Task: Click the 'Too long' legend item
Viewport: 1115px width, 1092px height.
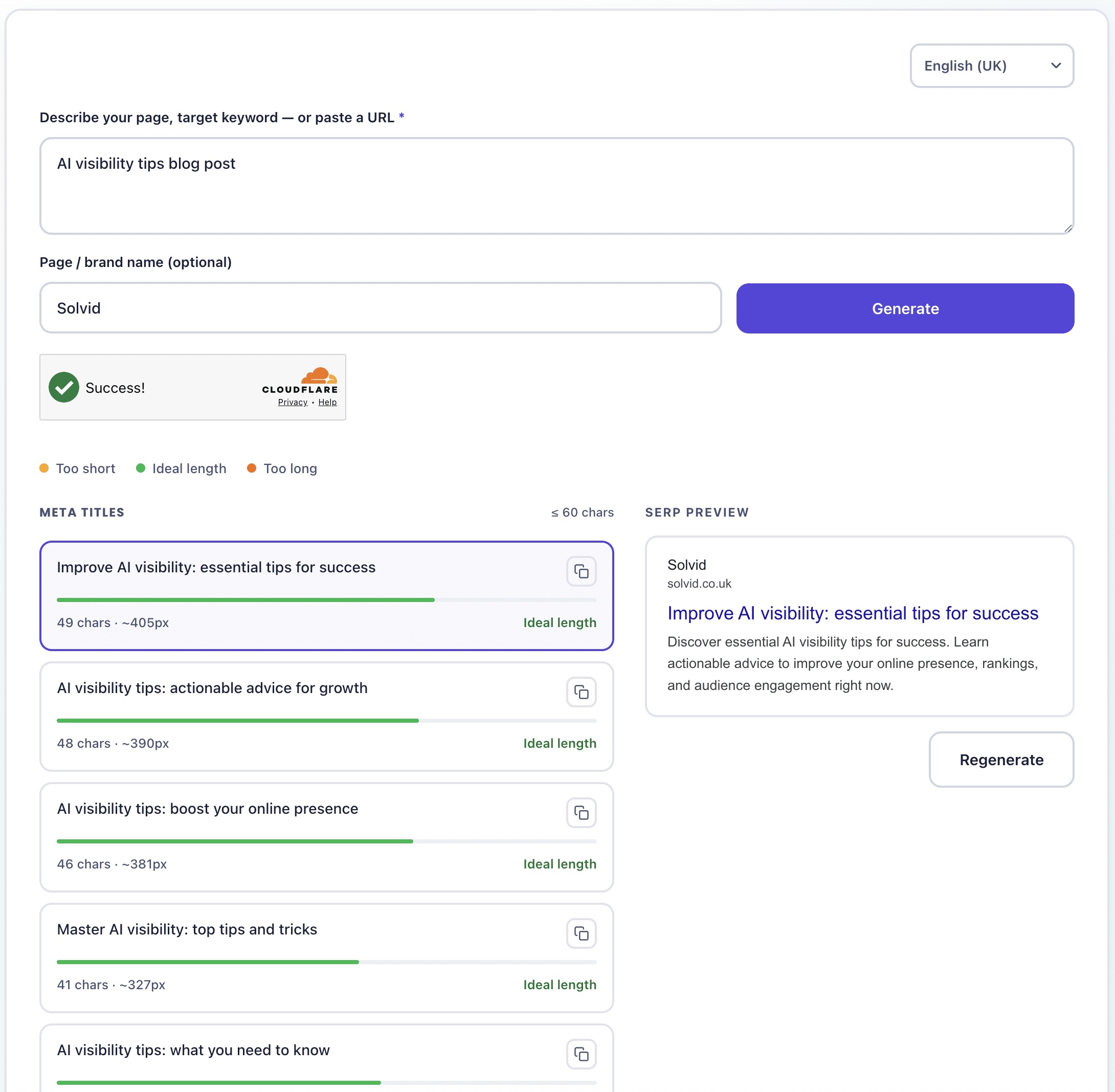Action: [x=282, y=469]
